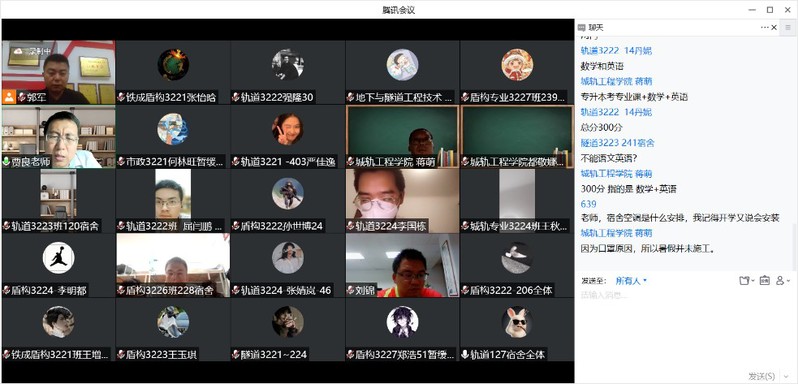
Task: Select the 轨道3224李国栋 video tile
Action: click(x=402, y=201)
